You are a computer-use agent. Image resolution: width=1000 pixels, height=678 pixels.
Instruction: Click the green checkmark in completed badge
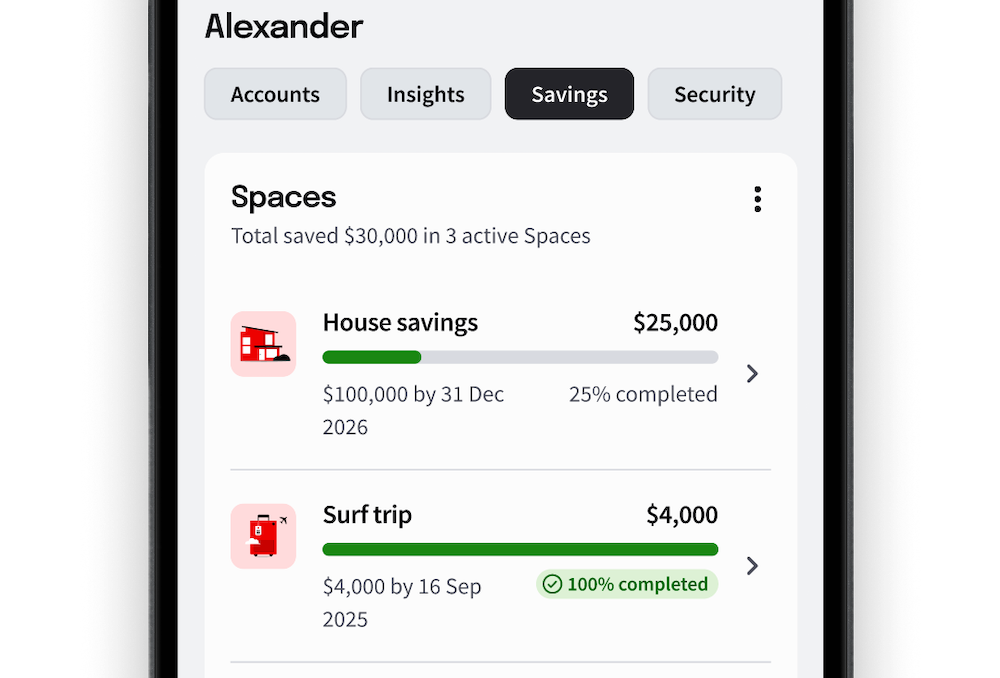click(552, 584)
